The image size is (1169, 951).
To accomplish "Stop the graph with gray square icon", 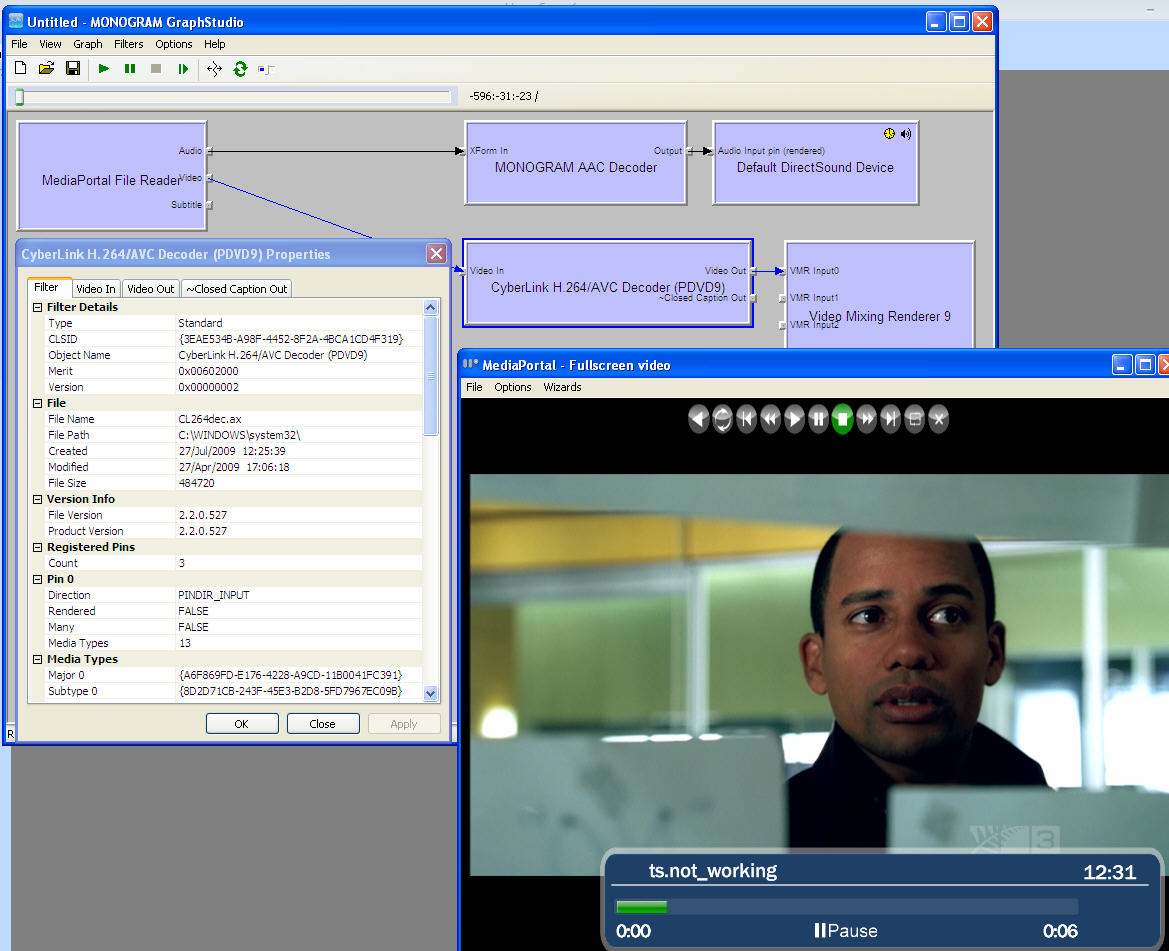I will 156,69.
